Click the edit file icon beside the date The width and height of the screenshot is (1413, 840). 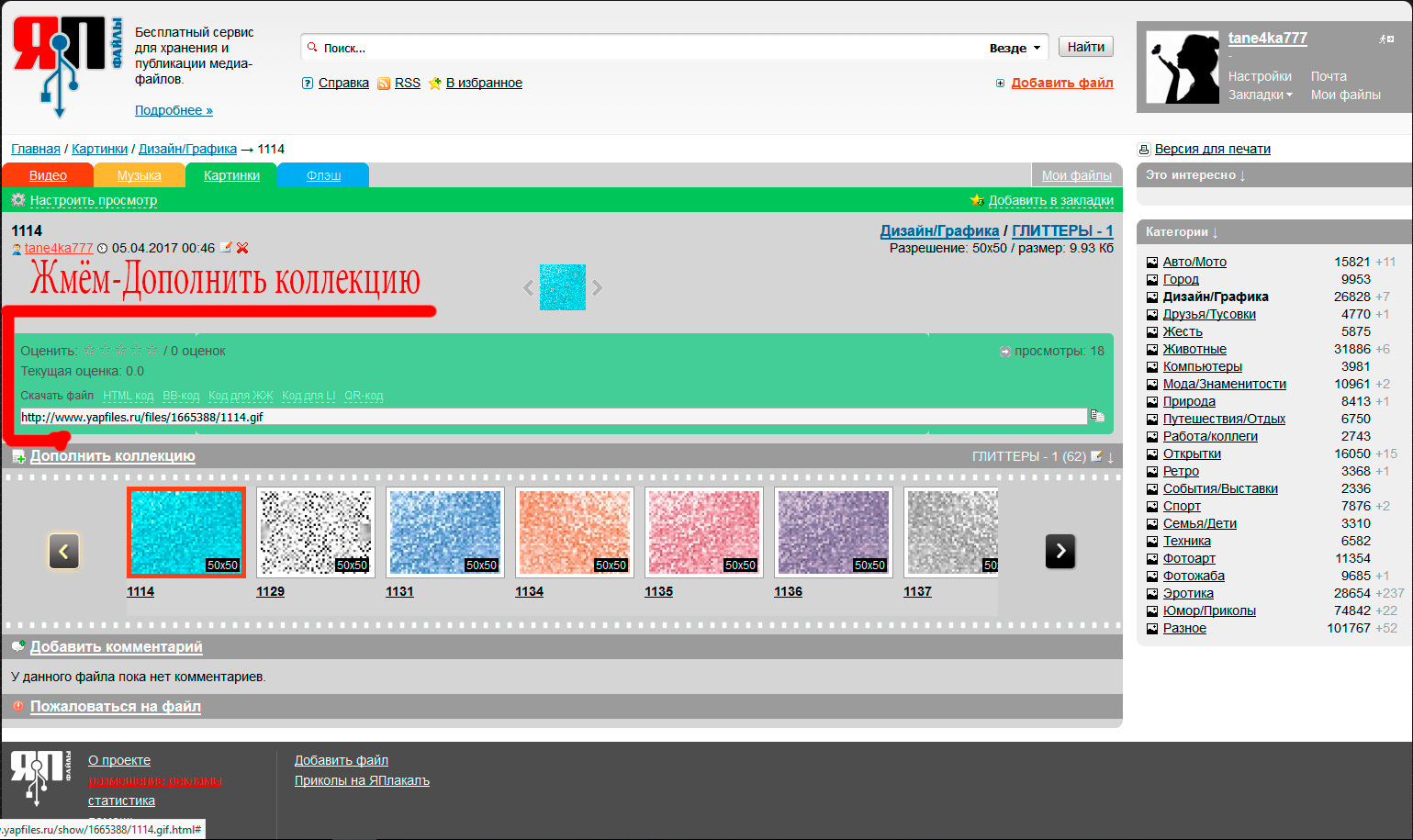pyautogui.click(x=226, y=248)
